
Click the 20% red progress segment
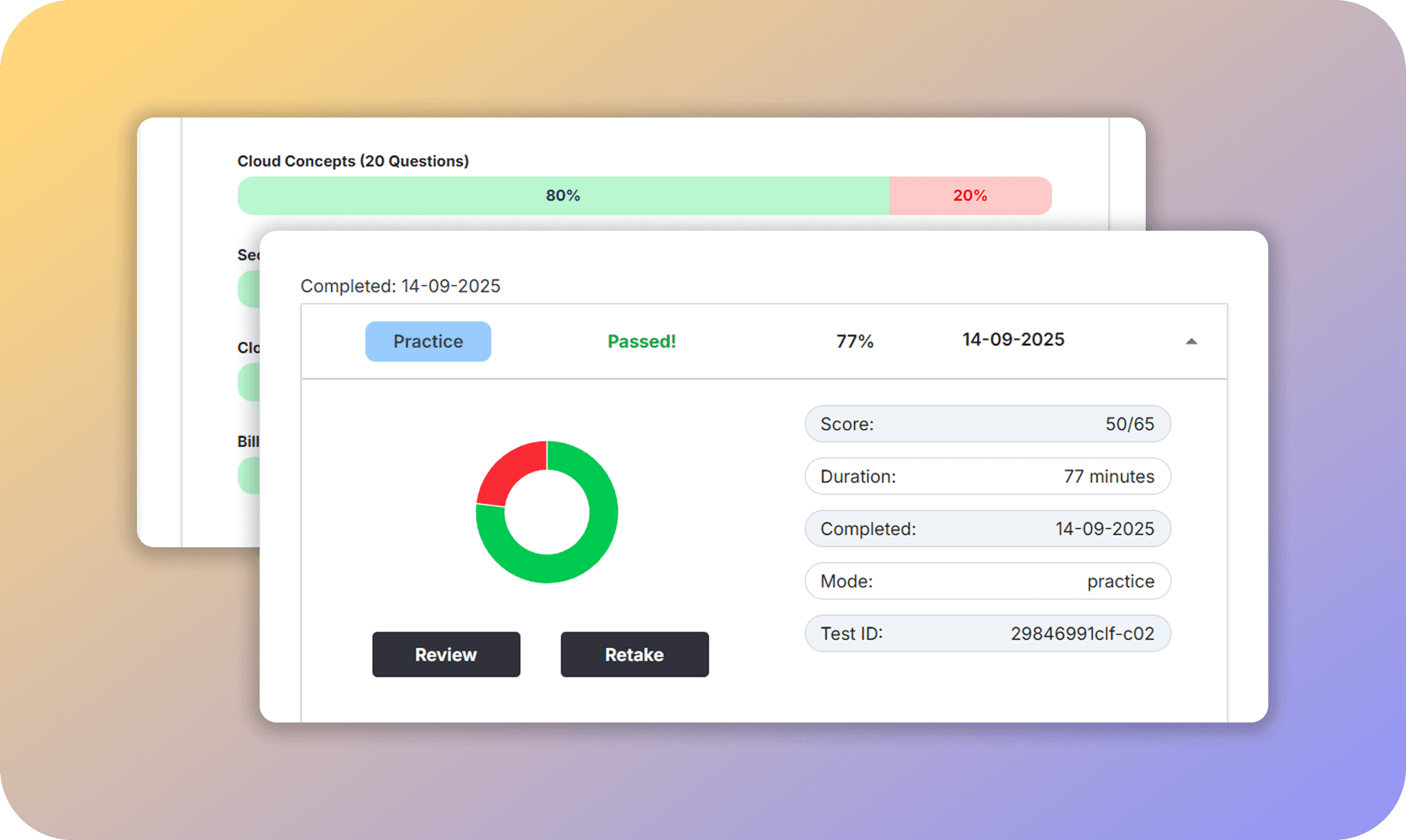[x=970, y=195]
